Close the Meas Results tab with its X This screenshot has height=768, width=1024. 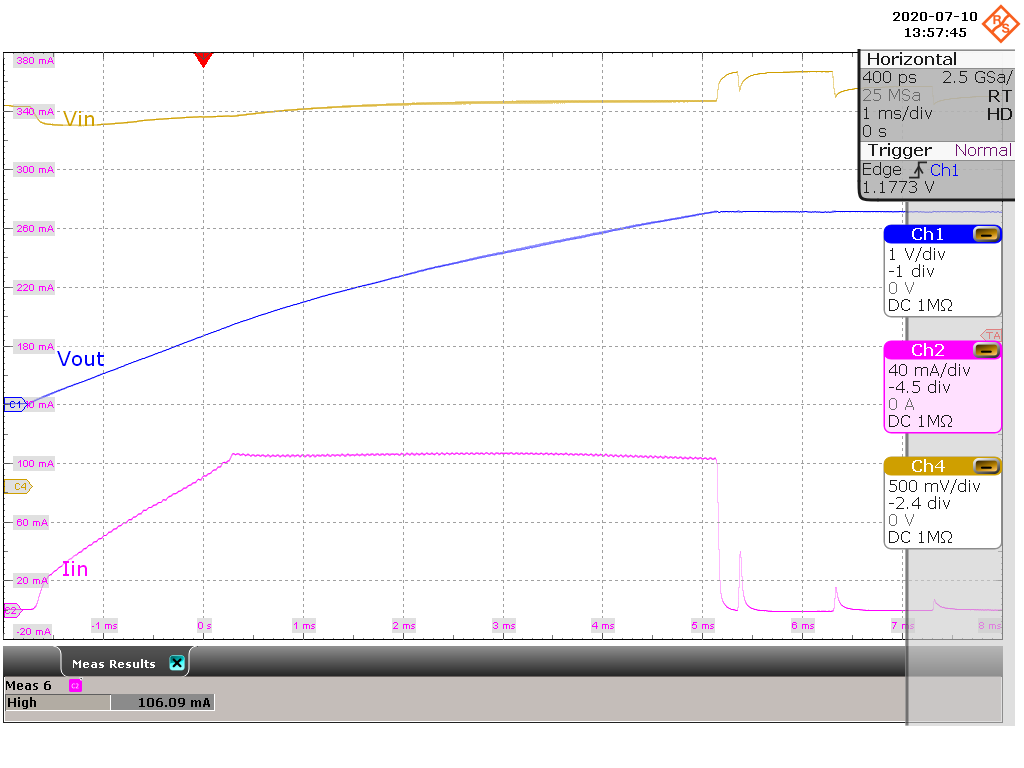176,662
